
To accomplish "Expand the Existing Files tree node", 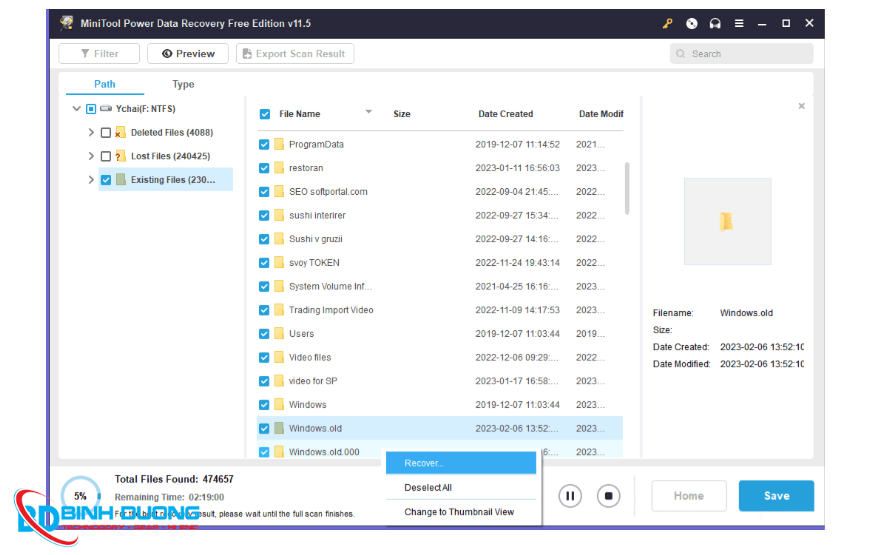I will click(91, 180).
